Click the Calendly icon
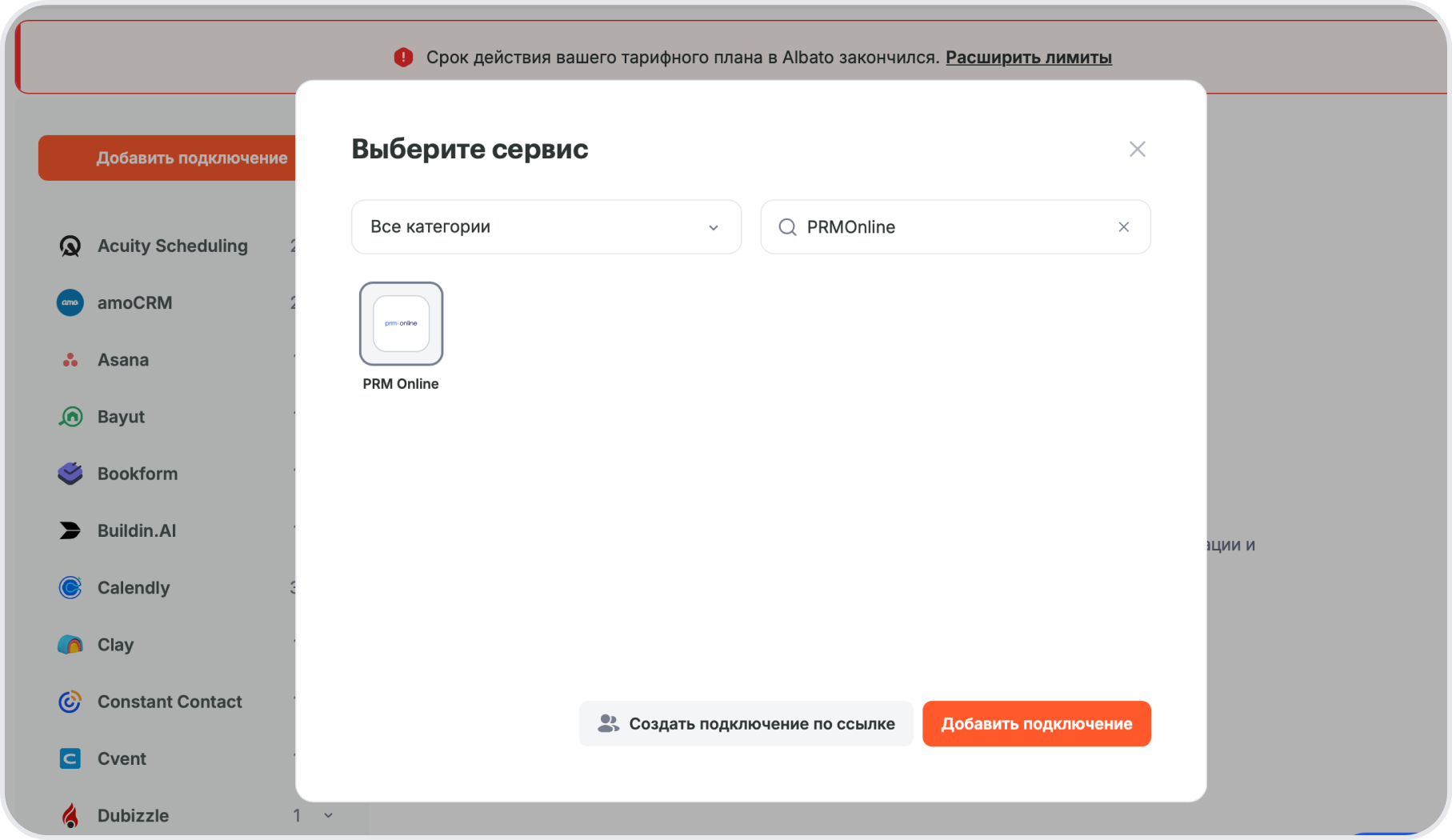The image size is (1452, 840). (x=70, y=588)
